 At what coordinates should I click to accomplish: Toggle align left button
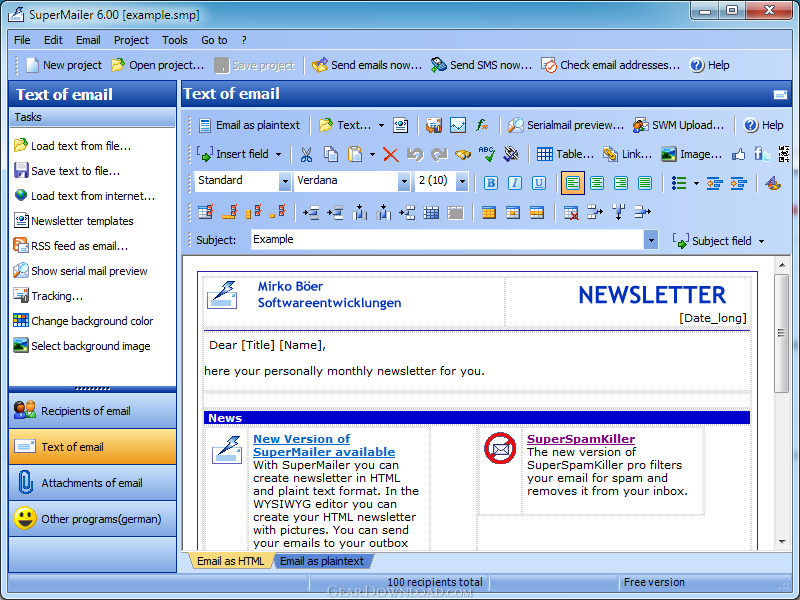tap(572, 183)
